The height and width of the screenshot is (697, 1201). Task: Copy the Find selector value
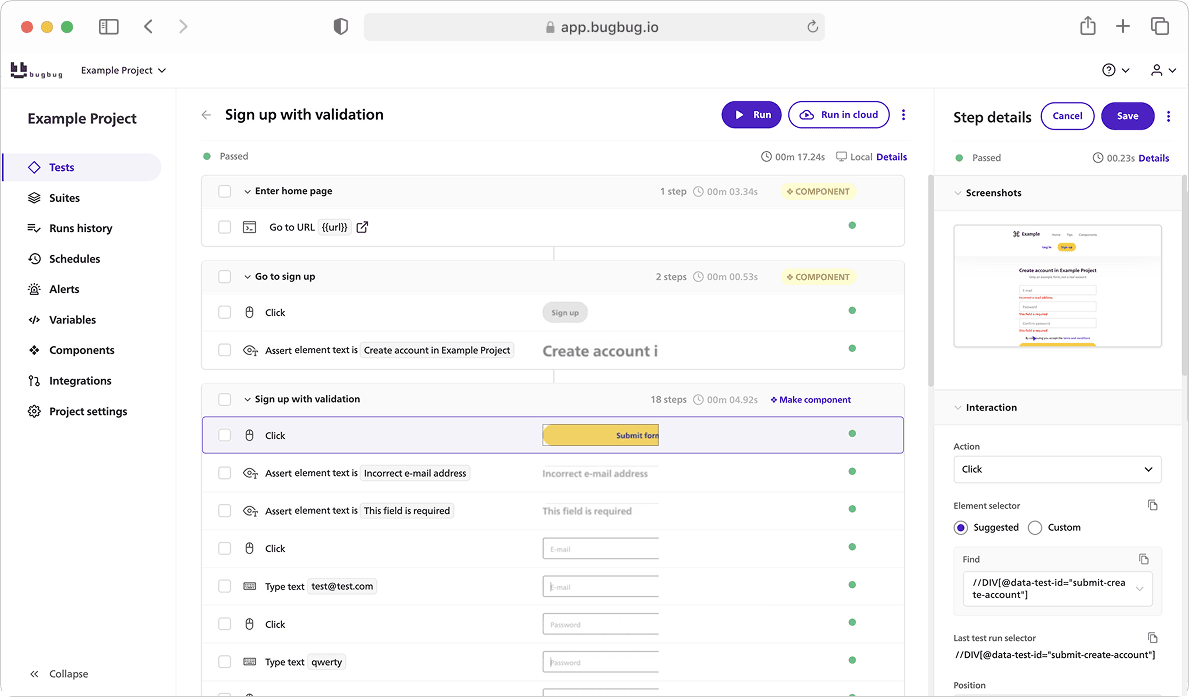click(1144, 559)
